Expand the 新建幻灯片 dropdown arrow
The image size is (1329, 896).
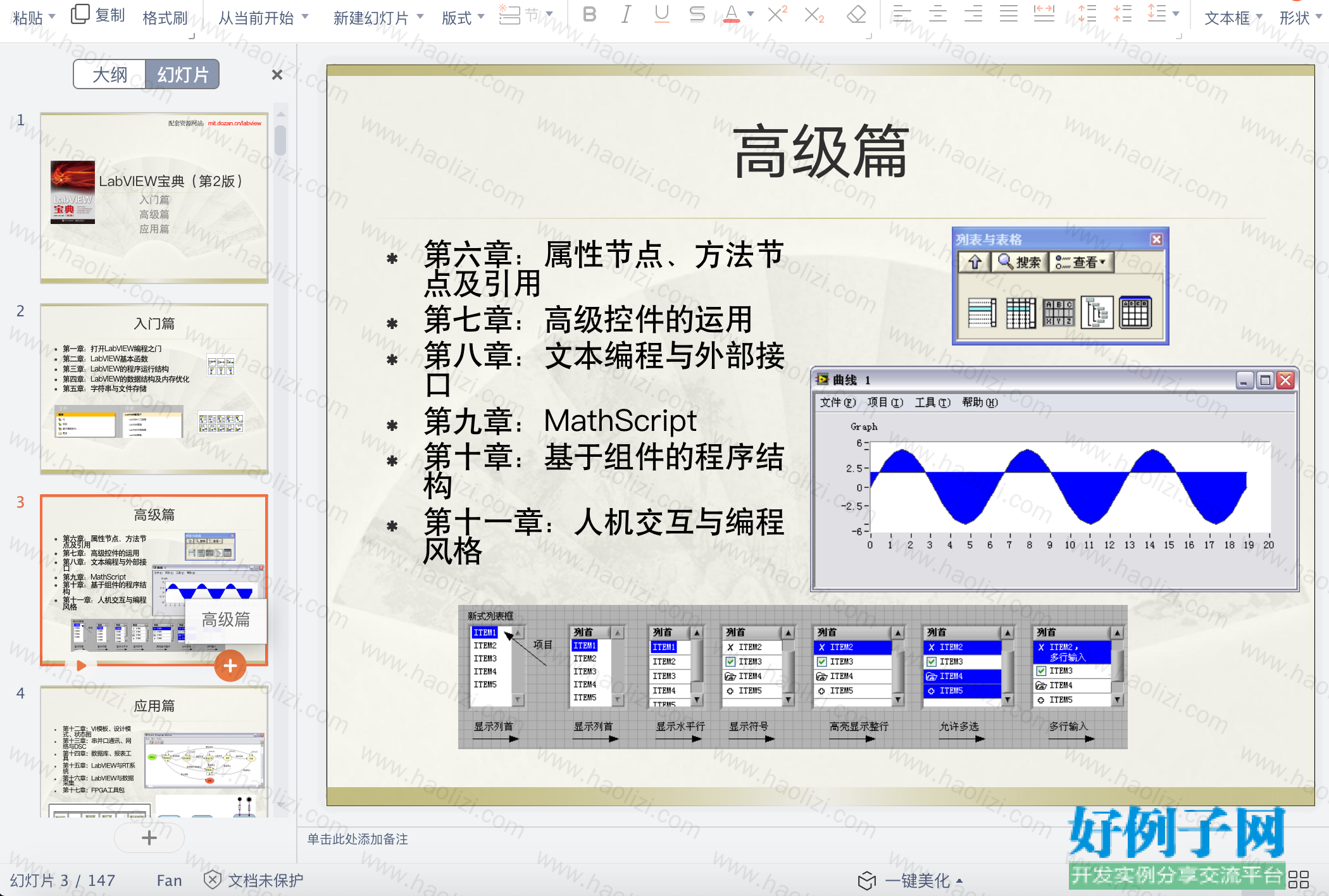[420, 16]
